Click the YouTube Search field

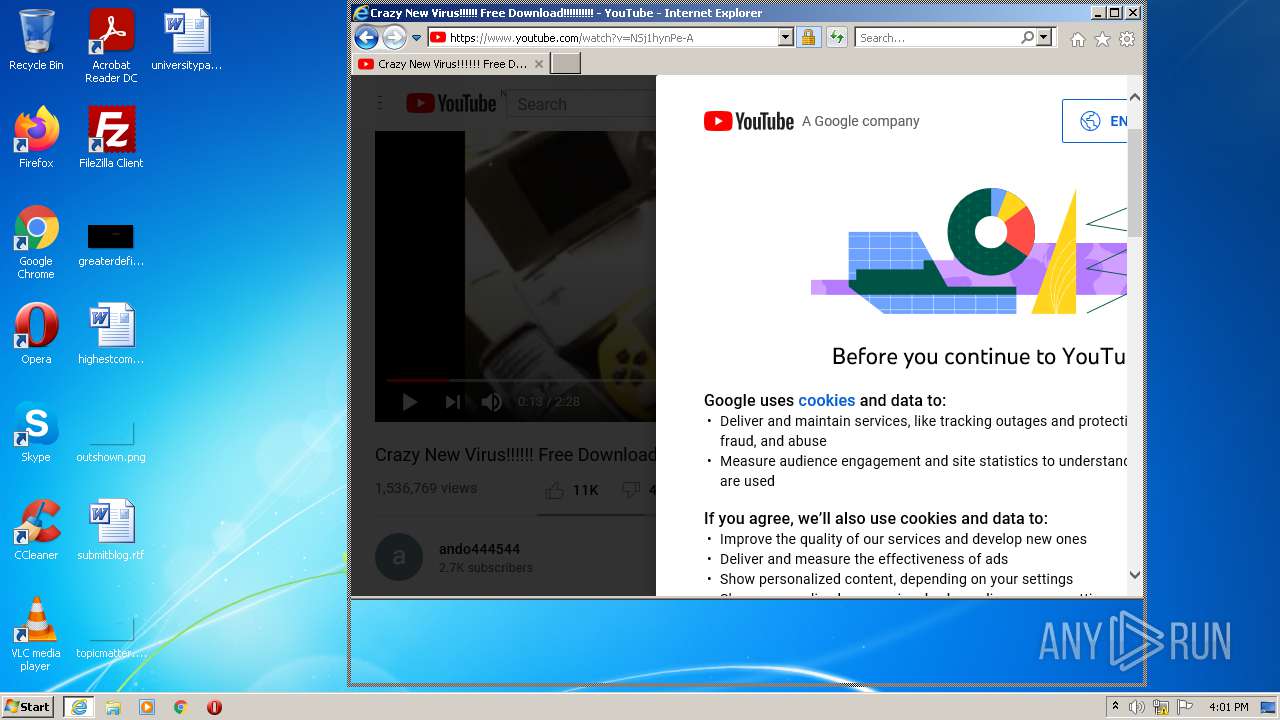click(x=583, y=104)
